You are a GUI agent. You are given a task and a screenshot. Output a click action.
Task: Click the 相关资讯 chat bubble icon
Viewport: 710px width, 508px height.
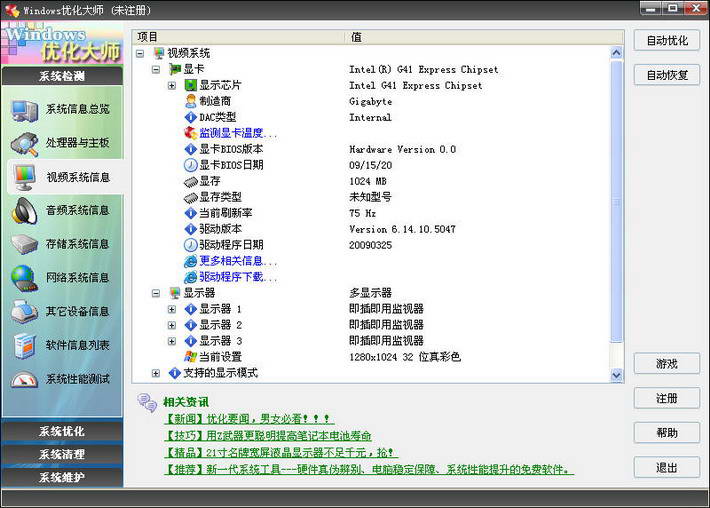(x=147, y=403)
